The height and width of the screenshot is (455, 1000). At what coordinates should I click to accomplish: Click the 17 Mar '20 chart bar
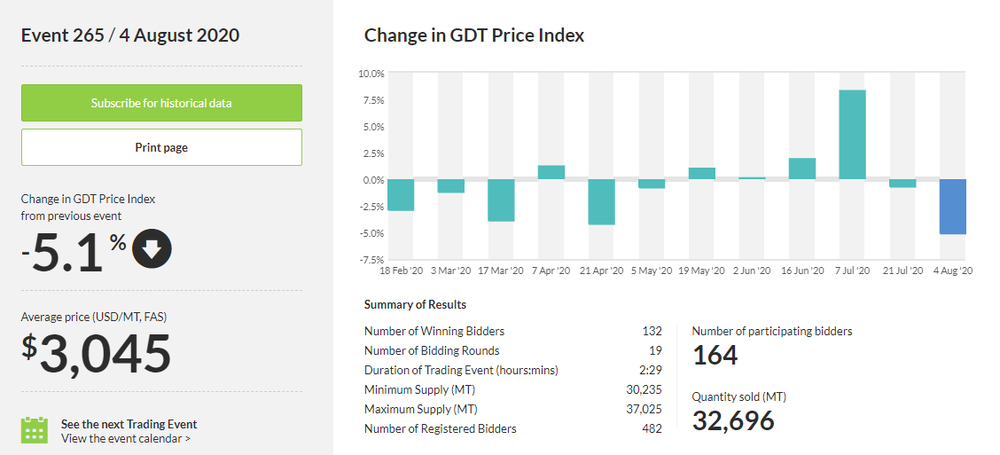501,200
